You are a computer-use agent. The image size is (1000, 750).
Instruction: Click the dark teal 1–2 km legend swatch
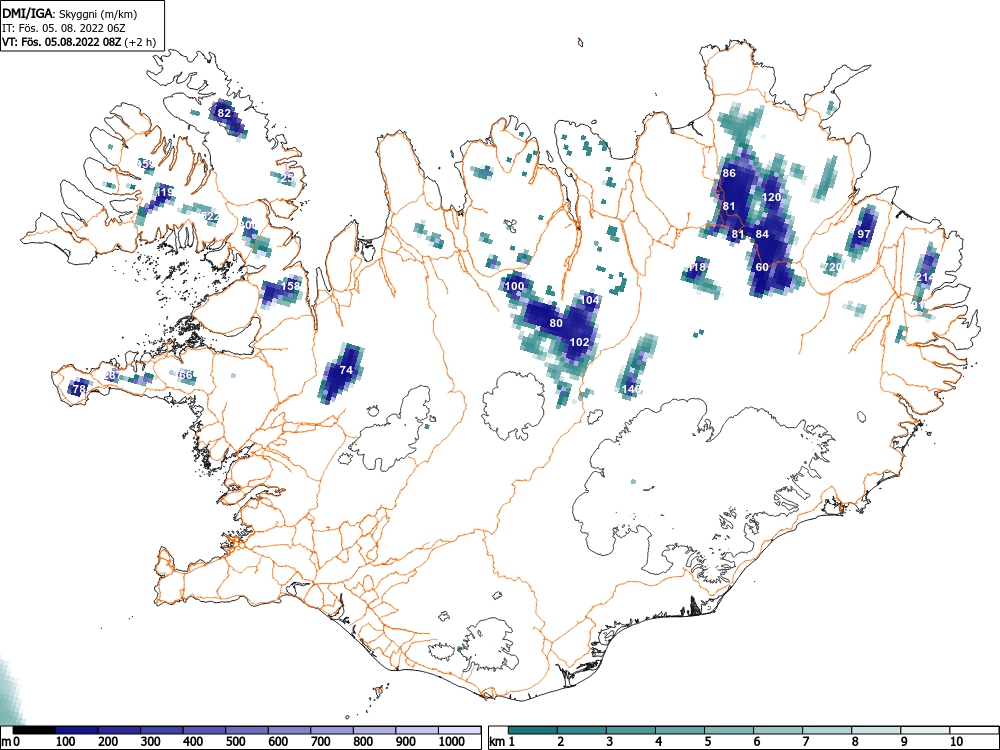pos(533,730)
